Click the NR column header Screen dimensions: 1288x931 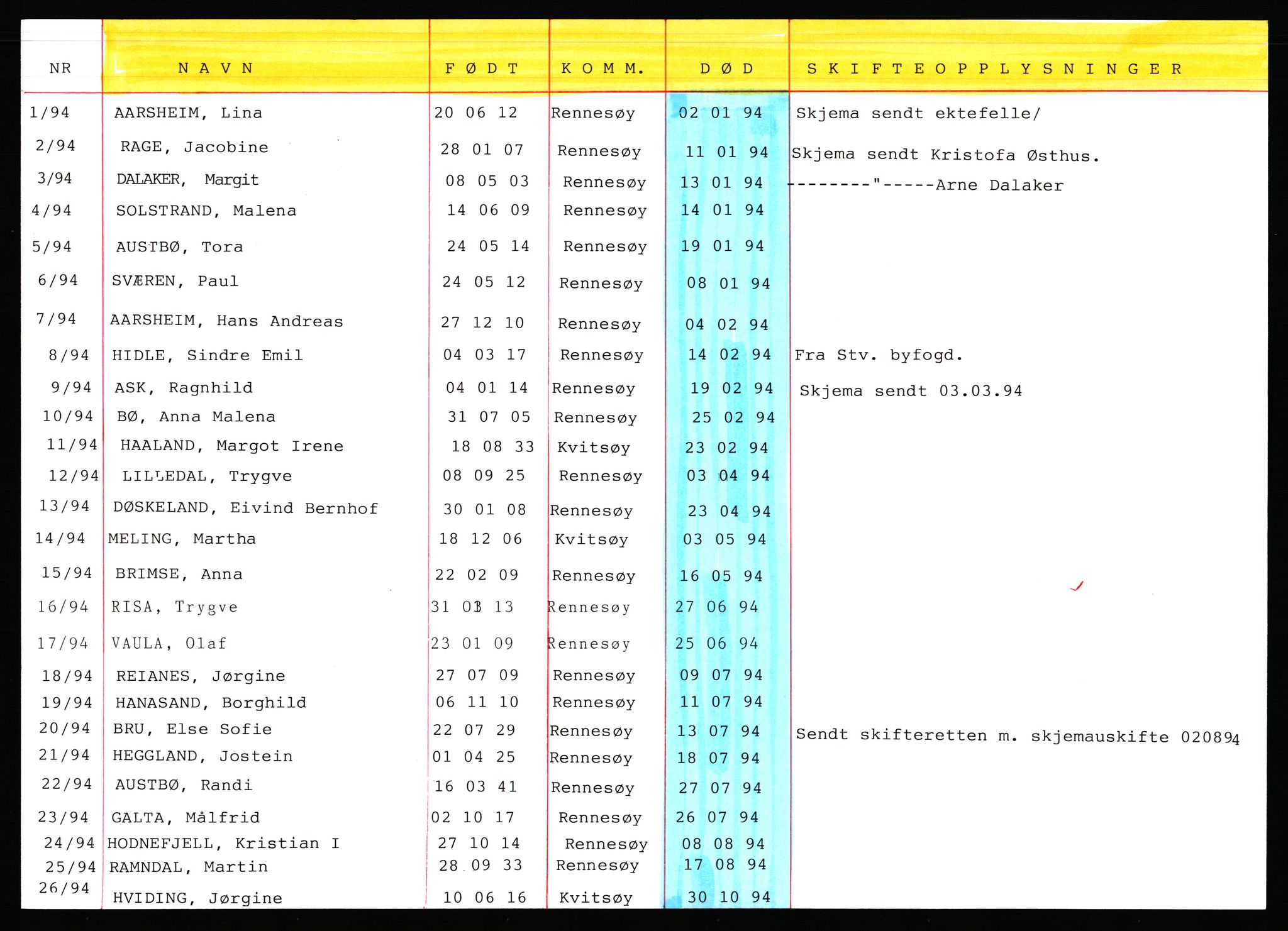[x=60, y=68]
